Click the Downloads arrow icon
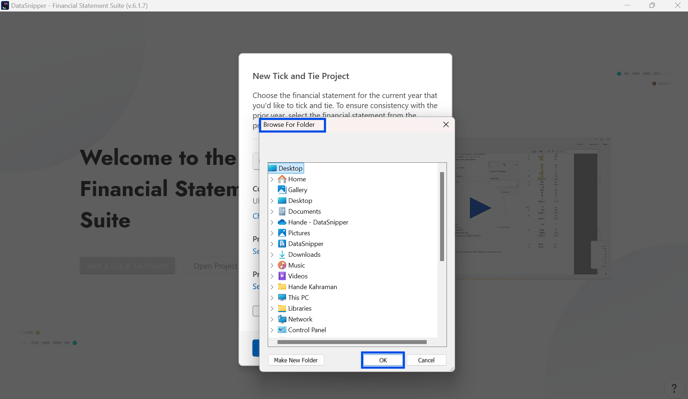Viewport: 688px width, 399px height. pos(282,254)
